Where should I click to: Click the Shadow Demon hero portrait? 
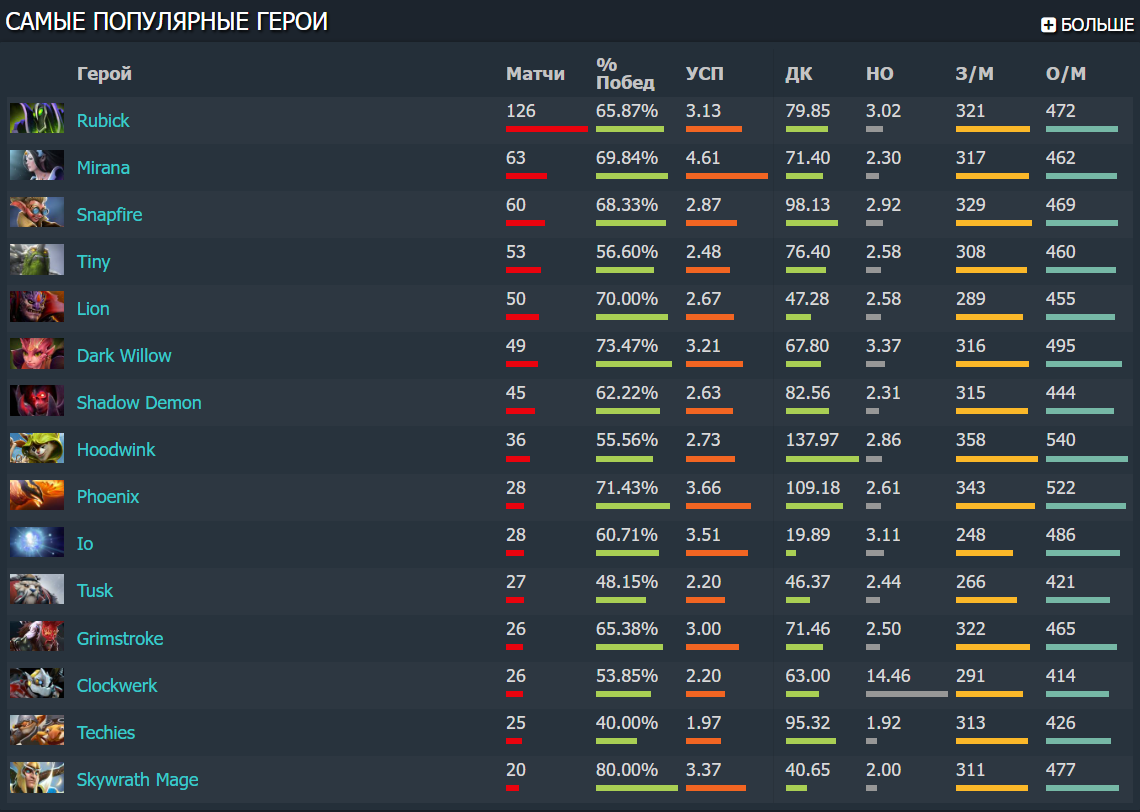(37, 401)
